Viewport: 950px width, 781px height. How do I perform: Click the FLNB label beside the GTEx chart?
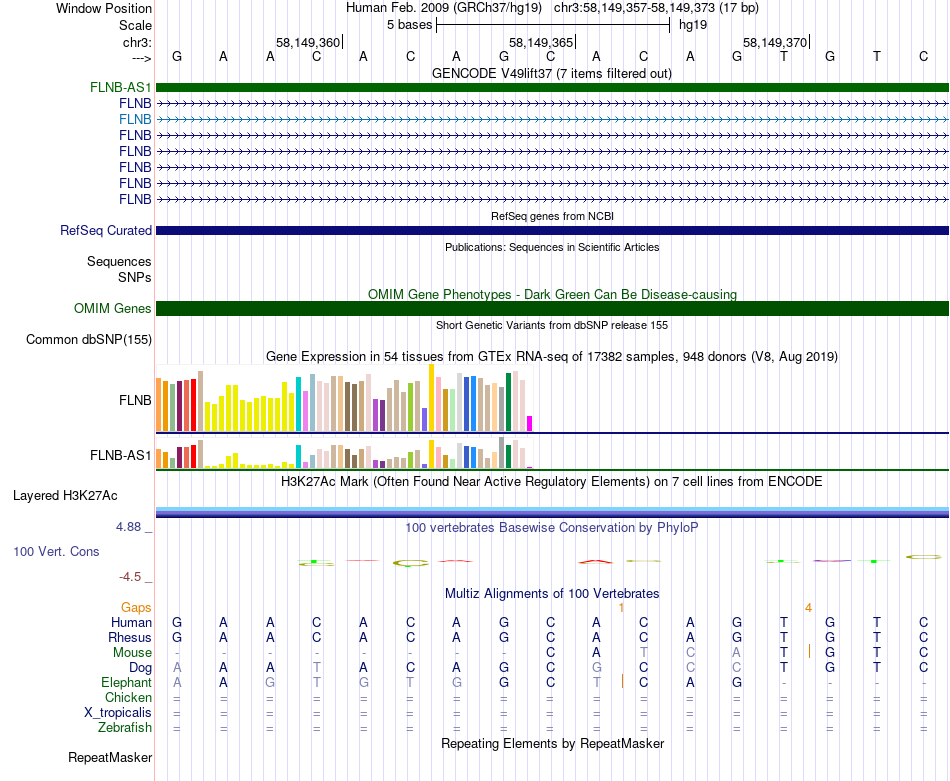(135, 400)
